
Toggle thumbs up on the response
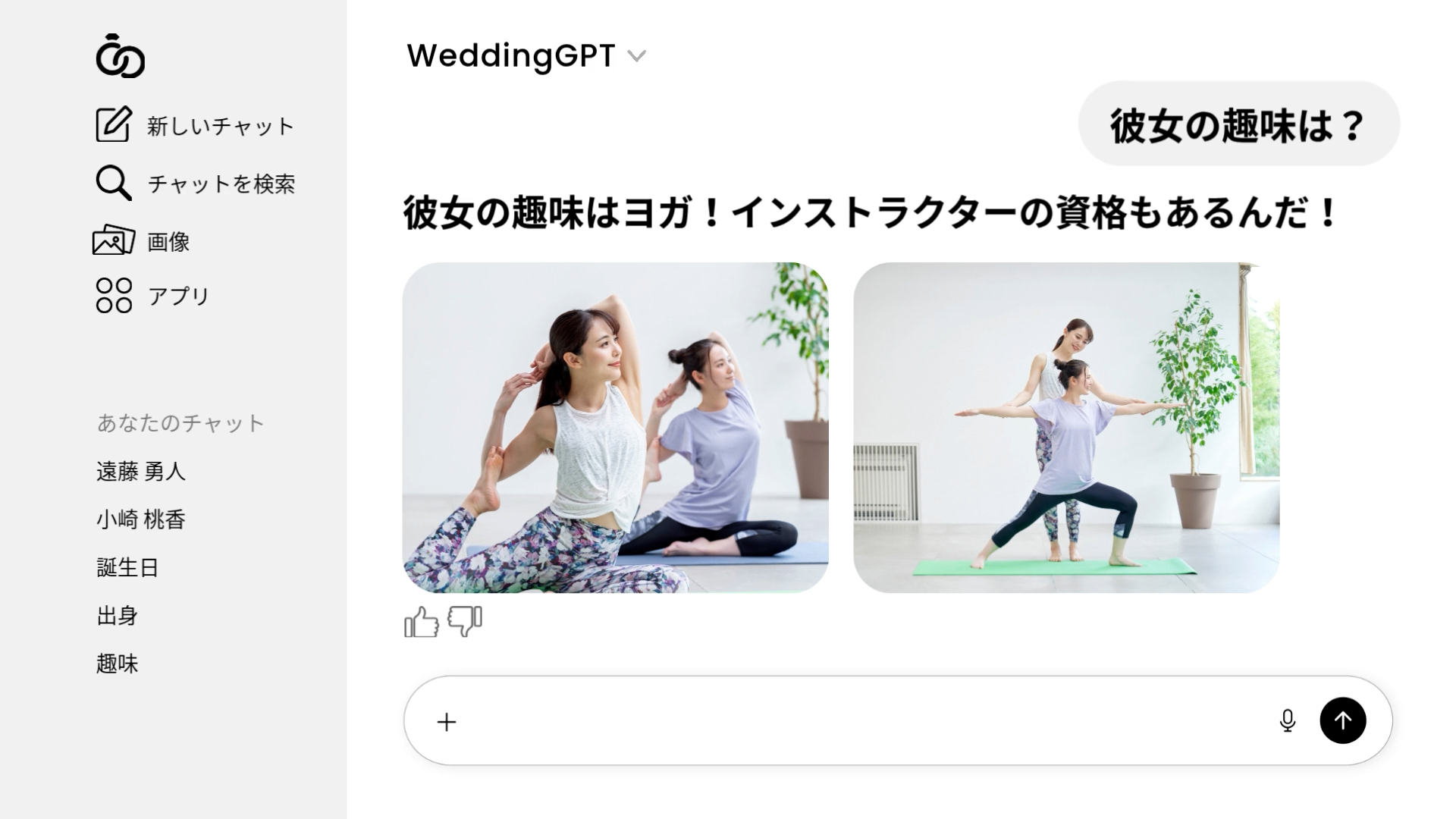[x=422, y=623]
